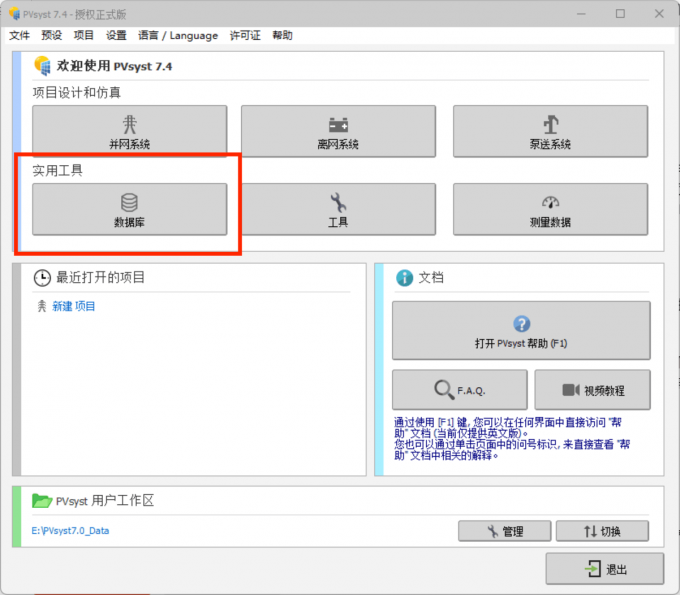Open the 数据库 database utilities

coord(130,209)
